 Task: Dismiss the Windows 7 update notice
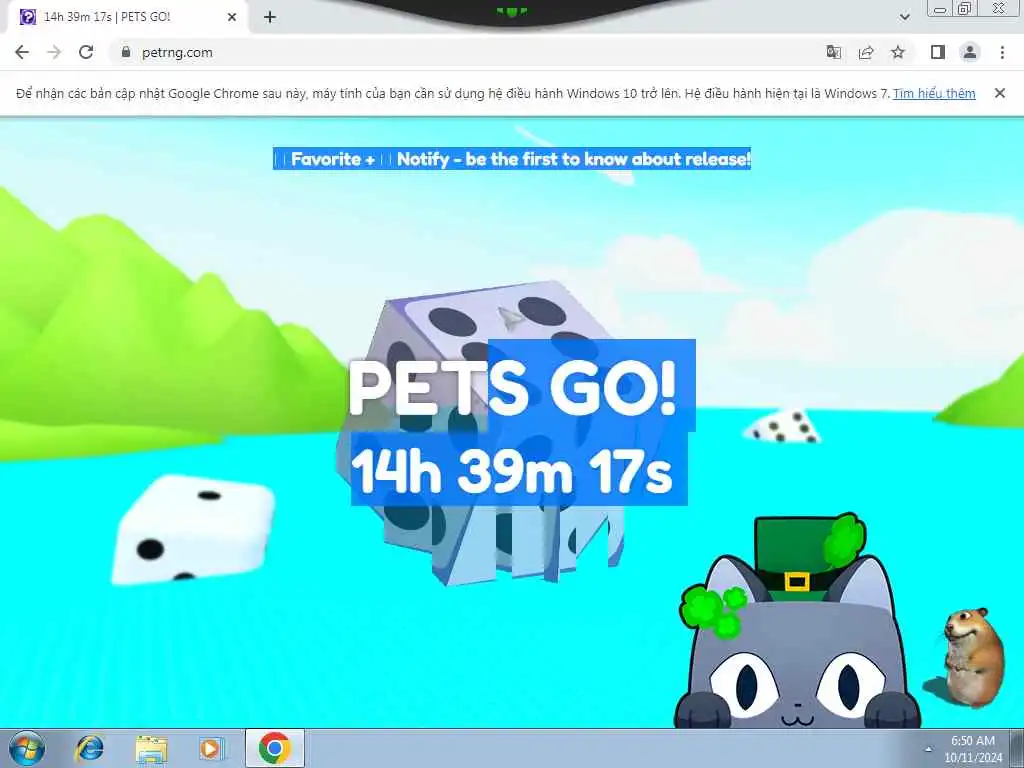[x=1000, y=93]
